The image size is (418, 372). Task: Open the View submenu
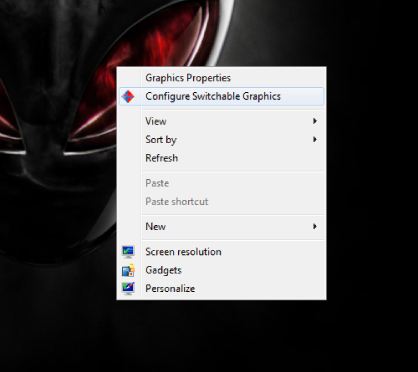(221, 121)
